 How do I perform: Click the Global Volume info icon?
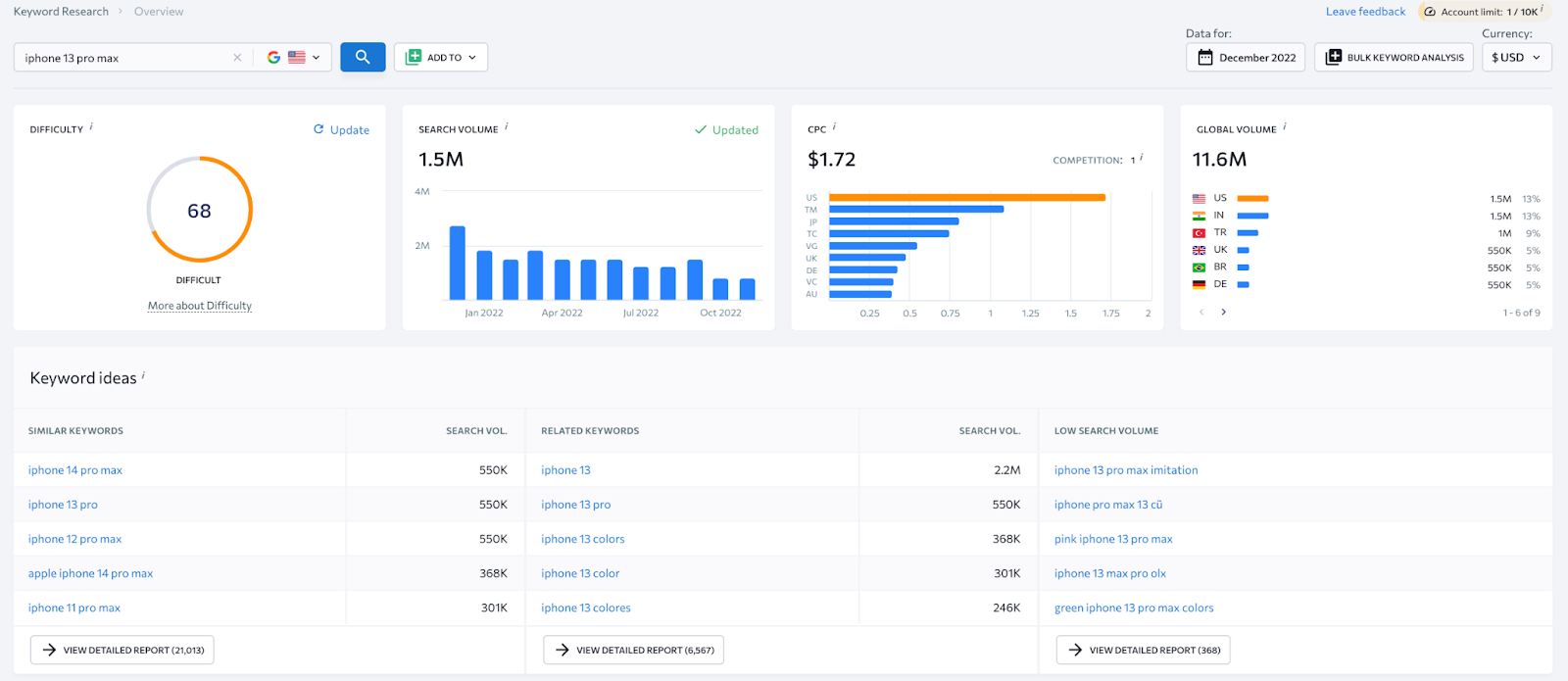point(1285,126)
